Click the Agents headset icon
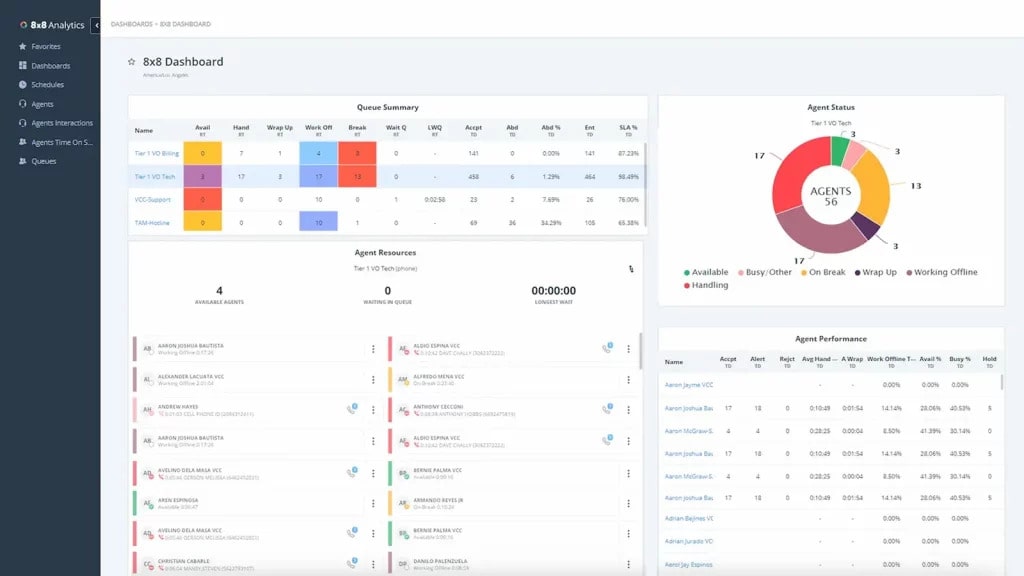The height and width of the screenshot is (576, 1024). (23, 103)
